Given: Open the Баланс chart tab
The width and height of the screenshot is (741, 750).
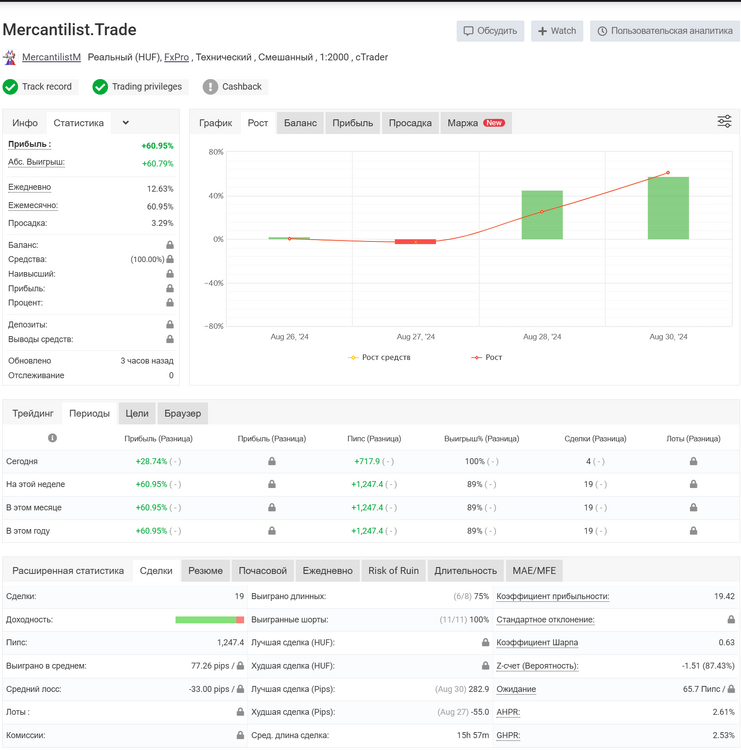Looking at the screenshot, I should [x=300, y=123].
